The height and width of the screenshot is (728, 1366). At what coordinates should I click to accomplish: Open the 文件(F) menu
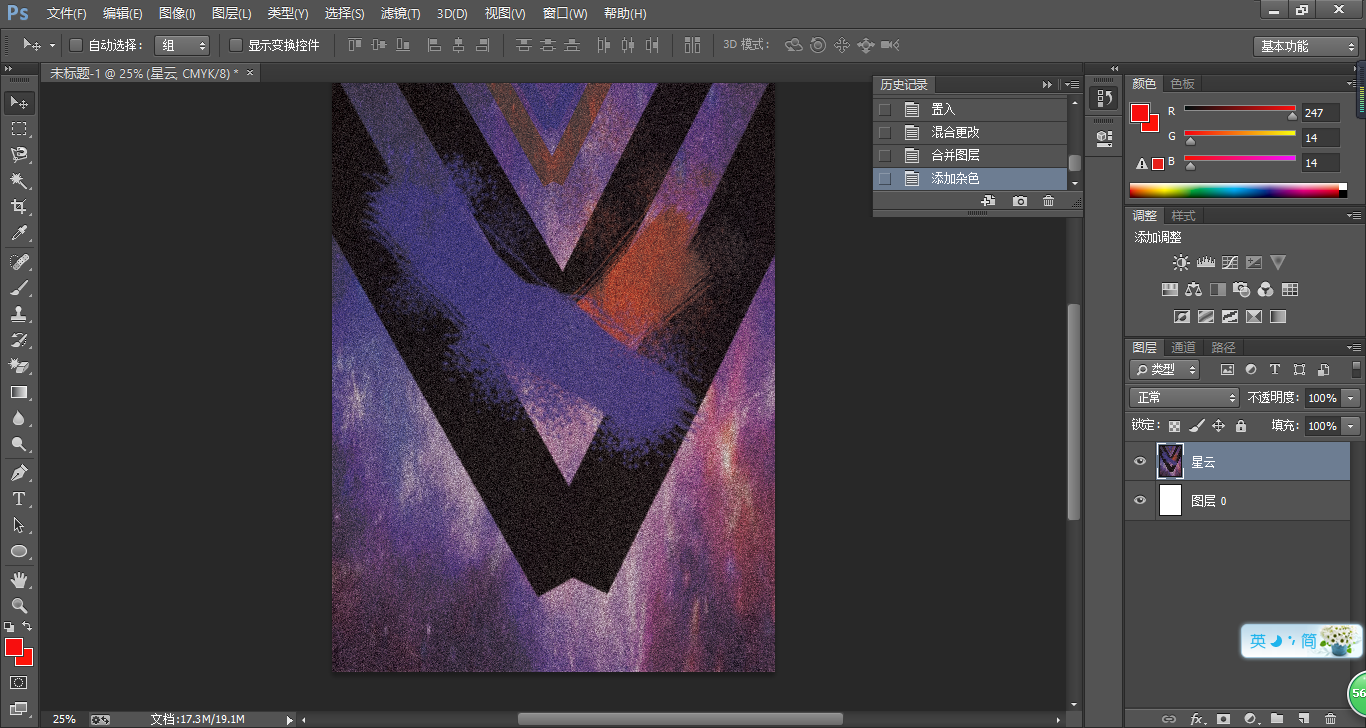click(67, 14)
